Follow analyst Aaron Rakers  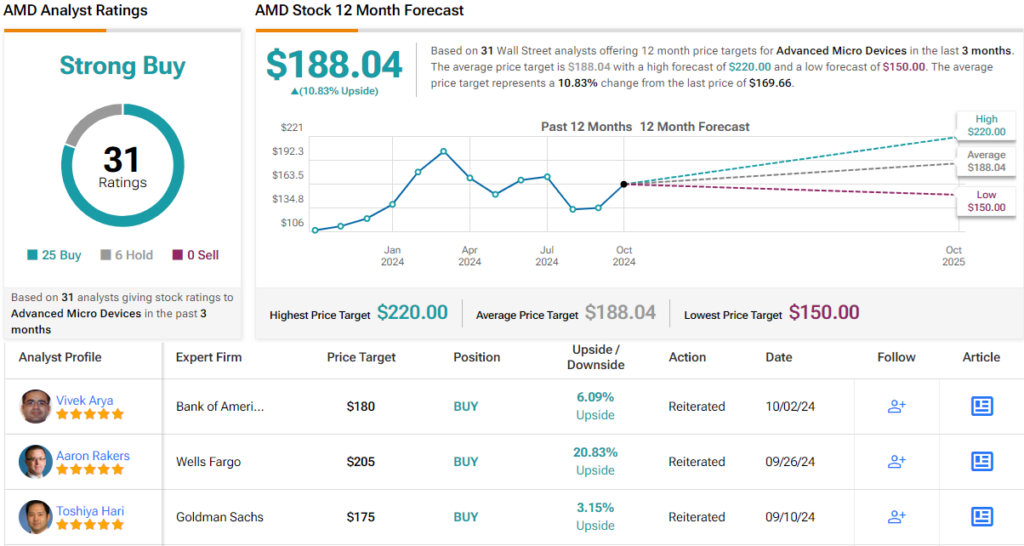point(896,461)
